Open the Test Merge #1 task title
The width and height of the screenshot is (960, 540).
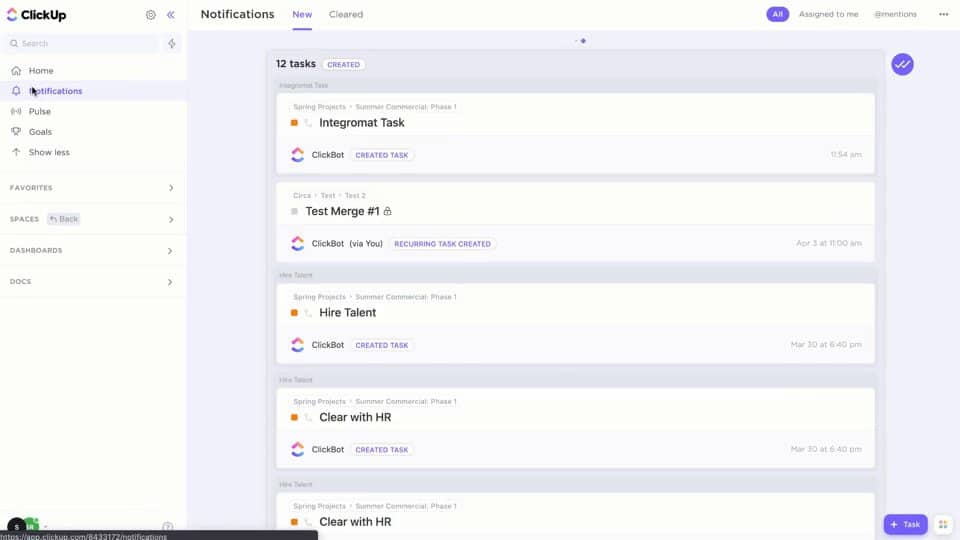342,211
